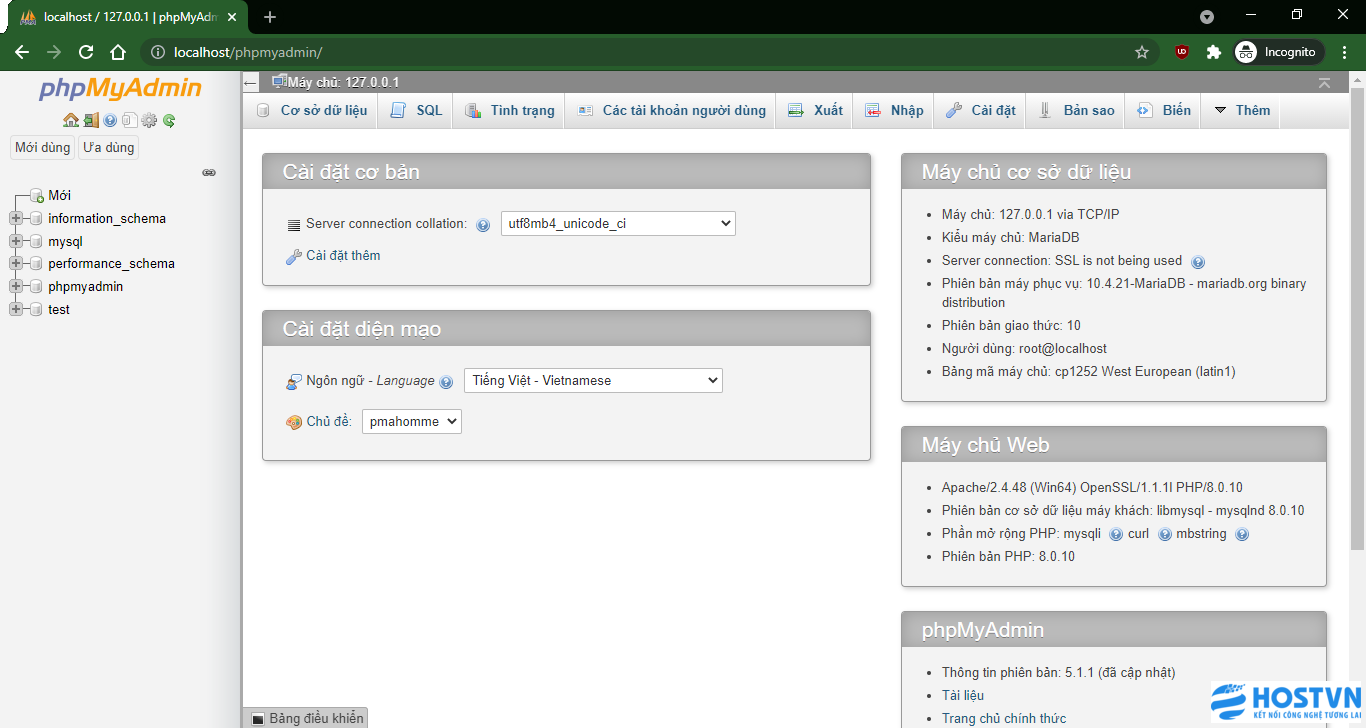Image resolution: width=1366 pixels, height=728 pixels.
Task: Click the link-with-main-panel chain icon
Action: pyautogui.click(x=209, y=172)
